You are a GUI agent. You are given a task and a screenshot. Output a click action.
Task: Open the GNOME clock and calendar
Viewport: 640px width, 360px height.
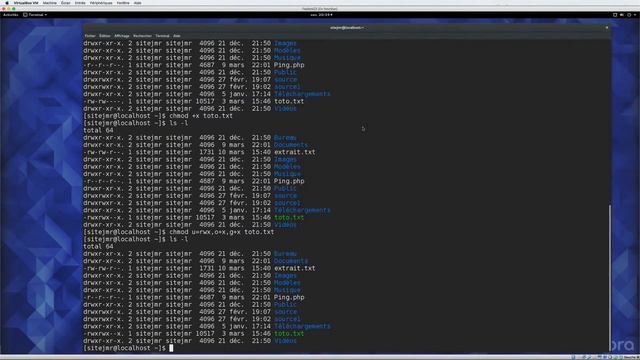[321, 15]
